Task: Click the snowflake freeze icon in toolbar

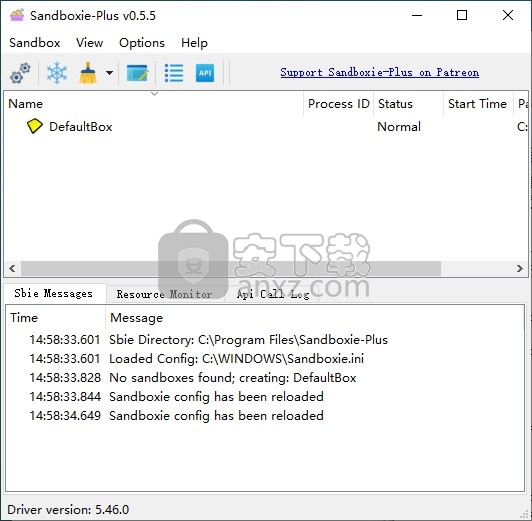Action: tap(57, 73)
